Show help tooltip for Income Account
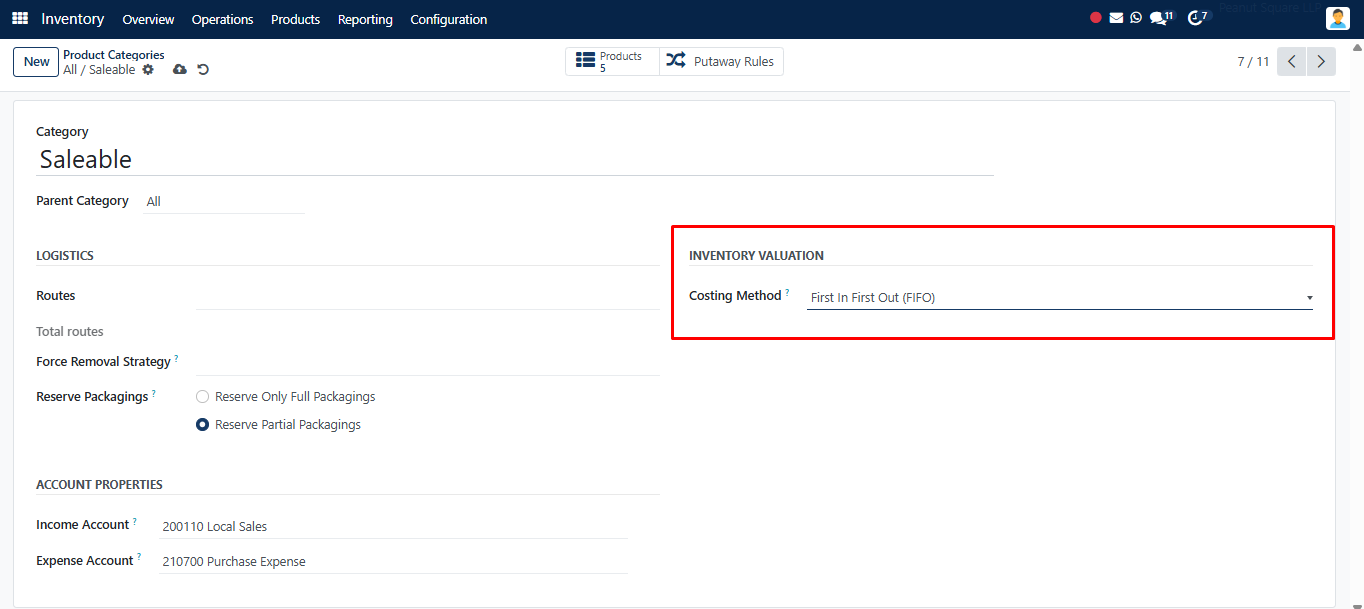 (x=135, y=521)
